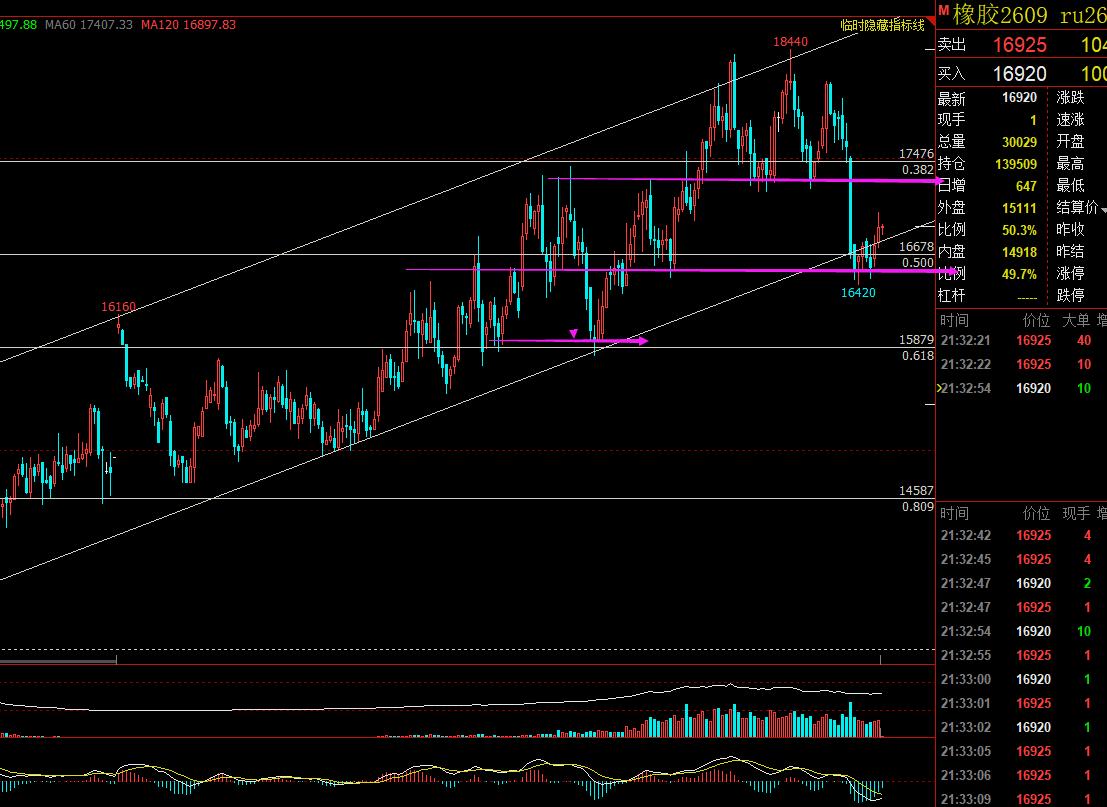Click the 临时隐藏指标线 link

pyautogui.click(x=882, y=25)
